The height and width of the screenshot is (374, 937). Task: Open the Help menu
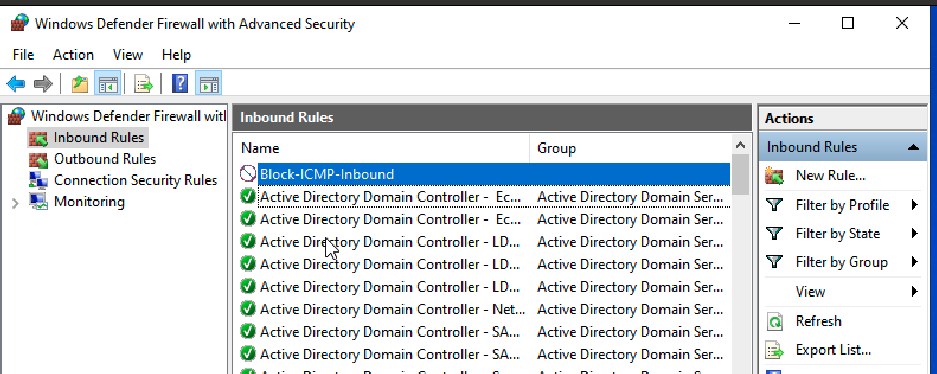point(176,55)
